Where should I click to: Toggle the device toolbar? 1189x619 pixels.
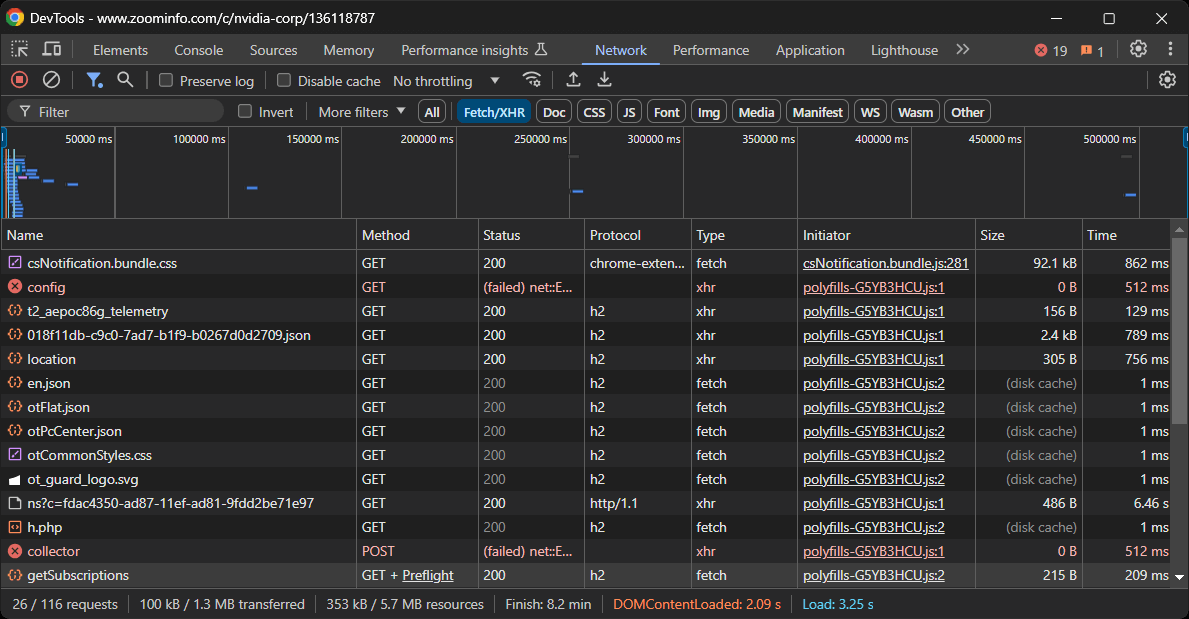[x=51, y=49]
